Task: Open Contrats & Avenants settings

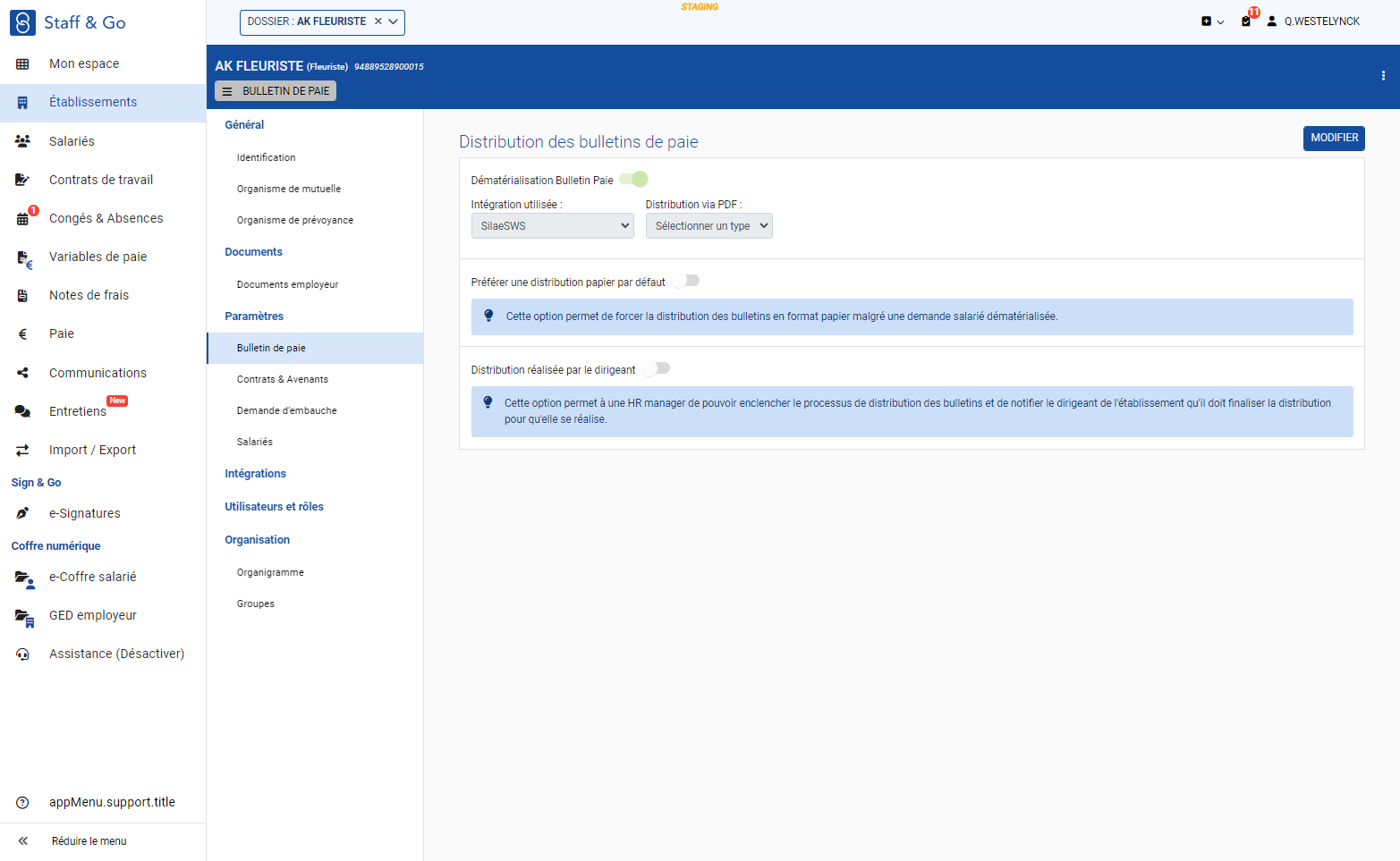Action: coord(283,379)
